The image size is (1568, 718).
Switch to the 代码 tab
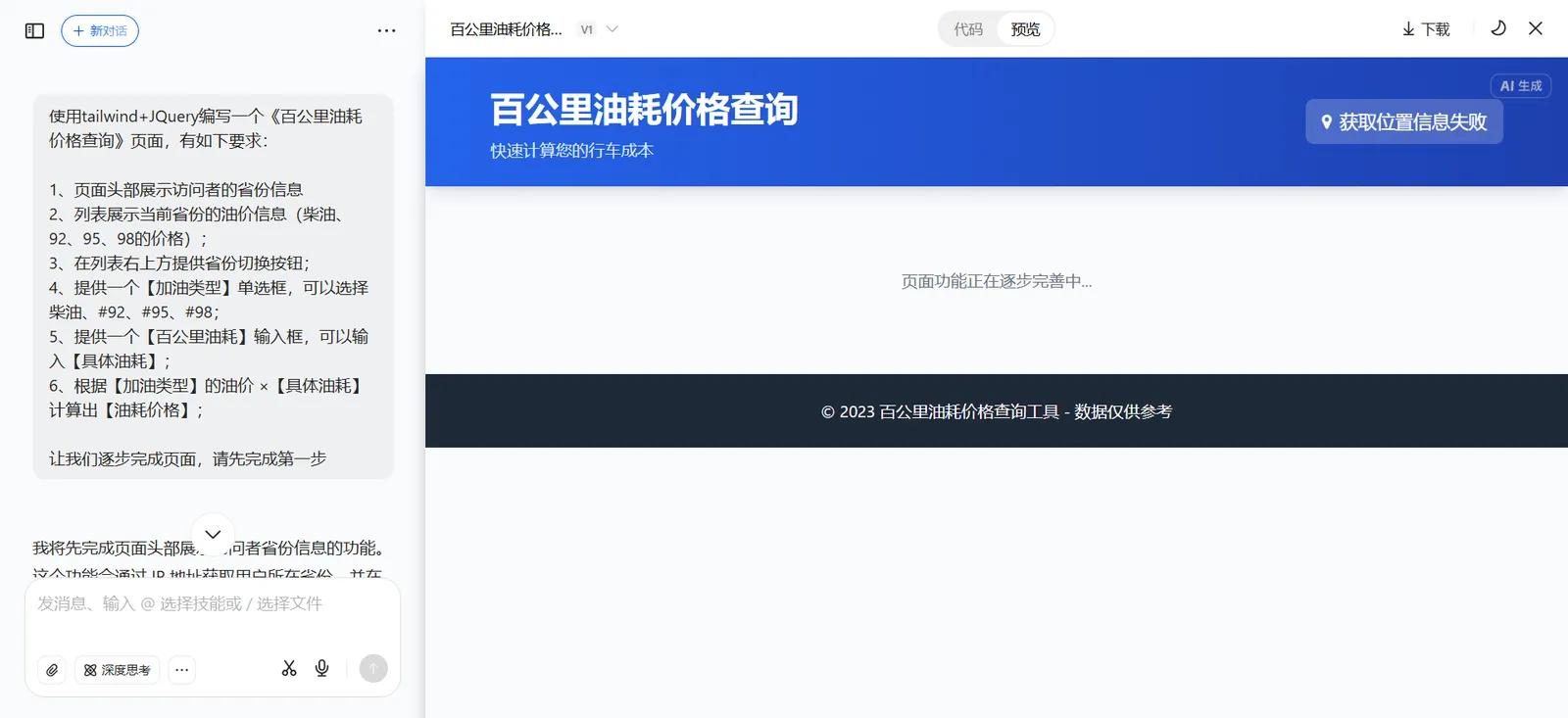pos(968,29)
